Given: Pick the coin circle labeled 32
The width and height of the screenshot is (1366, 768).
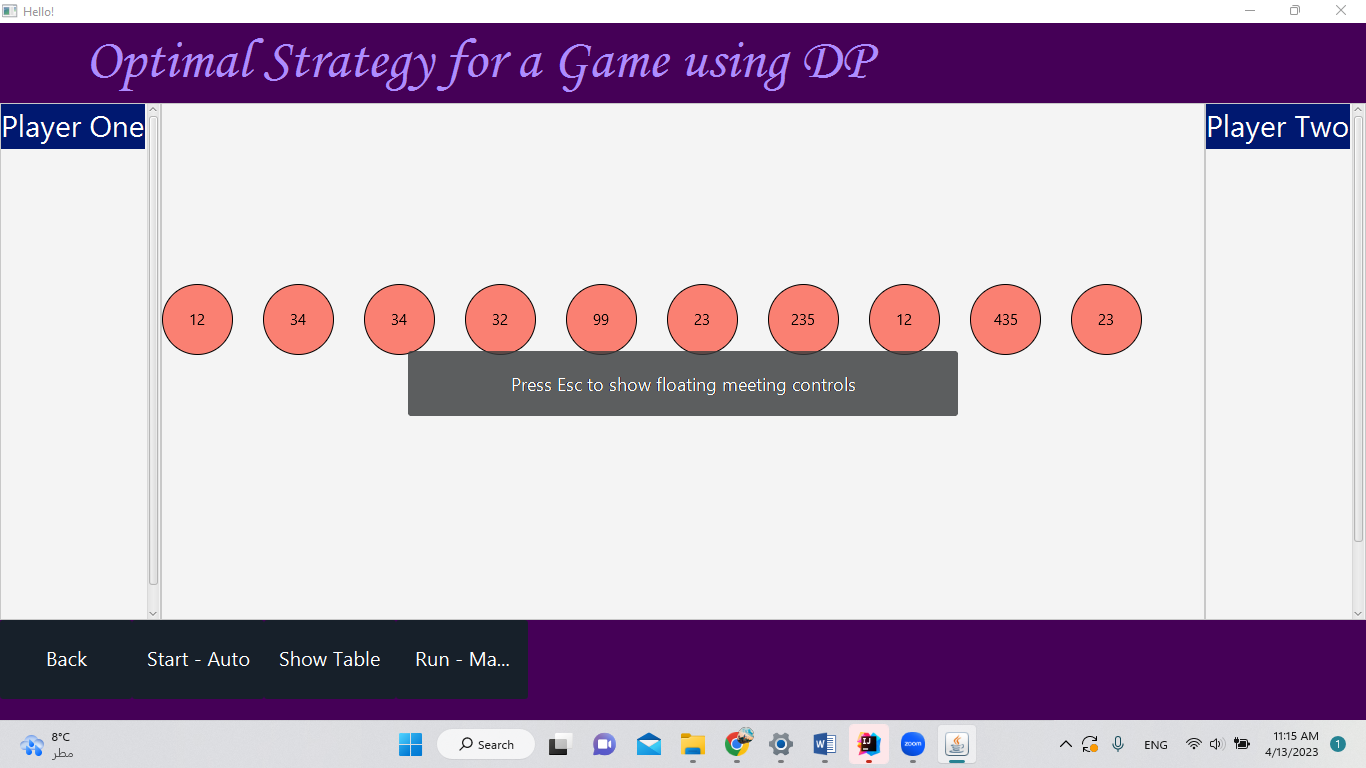Looking at the screenshot, I should tap(500, 320).
